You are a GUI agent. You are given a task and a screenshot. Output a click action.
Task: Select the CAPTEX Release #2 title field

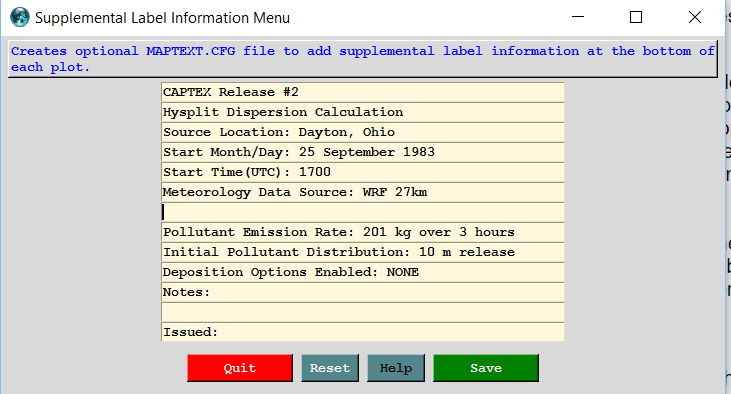[363, 92]
